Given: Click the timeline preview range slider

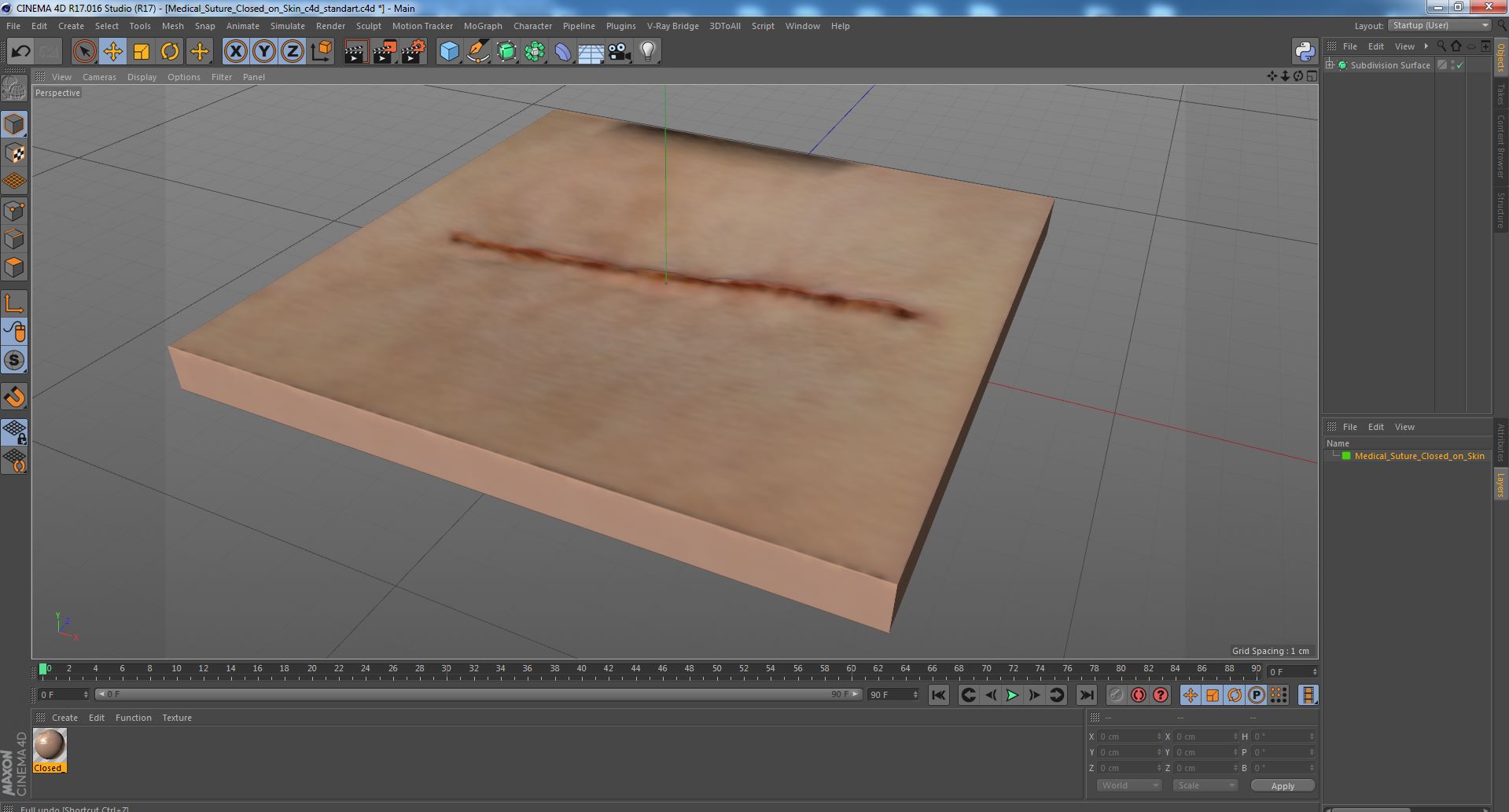Looking at the screenshot, I should tap(478, 695).
